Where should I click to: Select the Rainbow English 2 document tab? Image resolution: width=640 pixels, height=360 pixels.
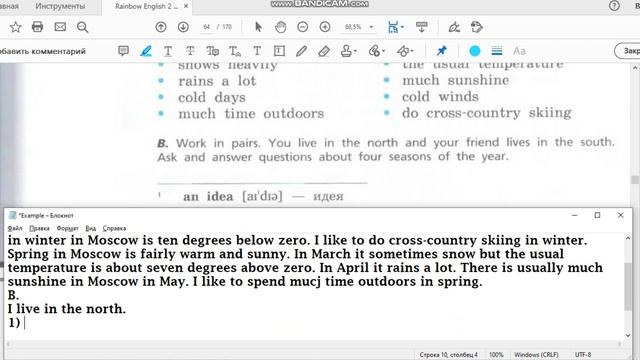(147, 6)
